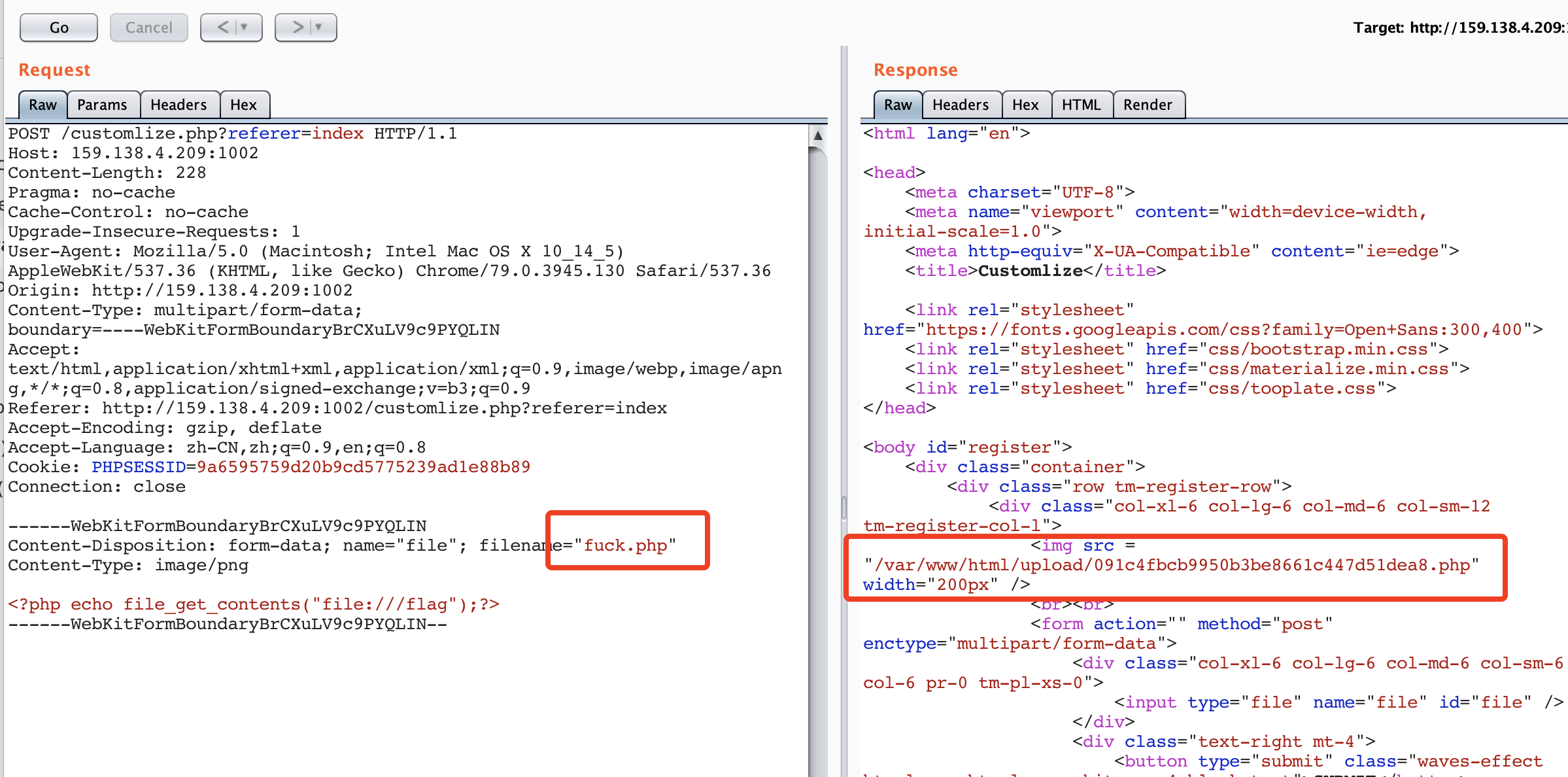The width and height of the screenshot is (1568, 777).
Task: Click the Content-Type: image/png line
Action: click(128, 565)
